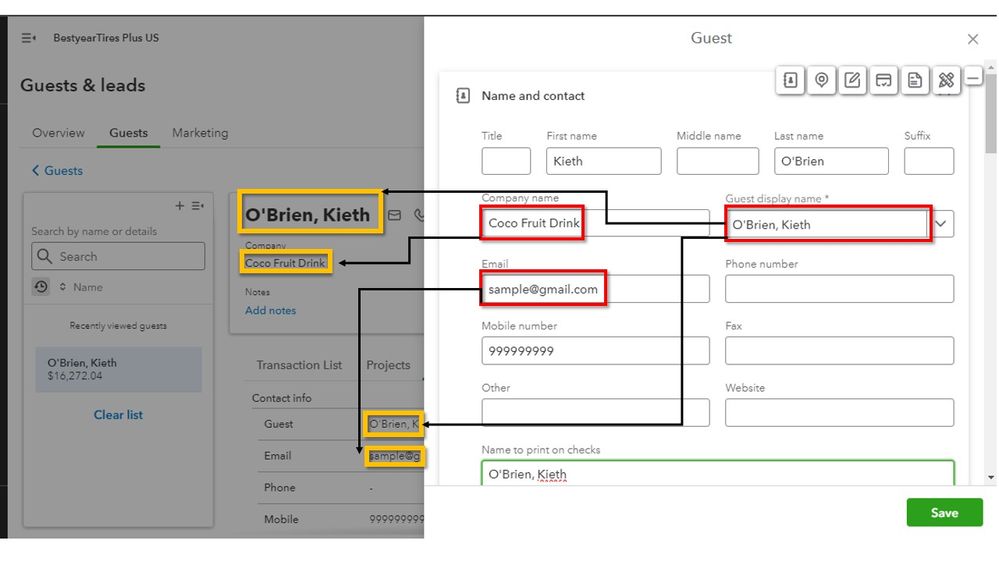
Task: Click into the Fax field
Action: tap(839, 350)
